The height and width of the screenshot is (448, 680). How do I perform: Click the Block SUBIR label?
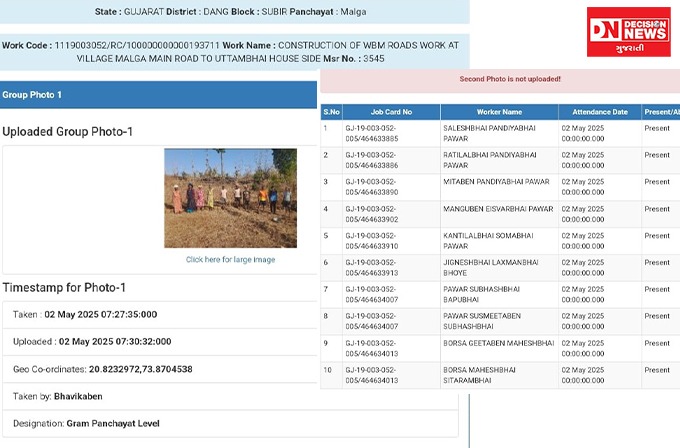click(259, 12)
